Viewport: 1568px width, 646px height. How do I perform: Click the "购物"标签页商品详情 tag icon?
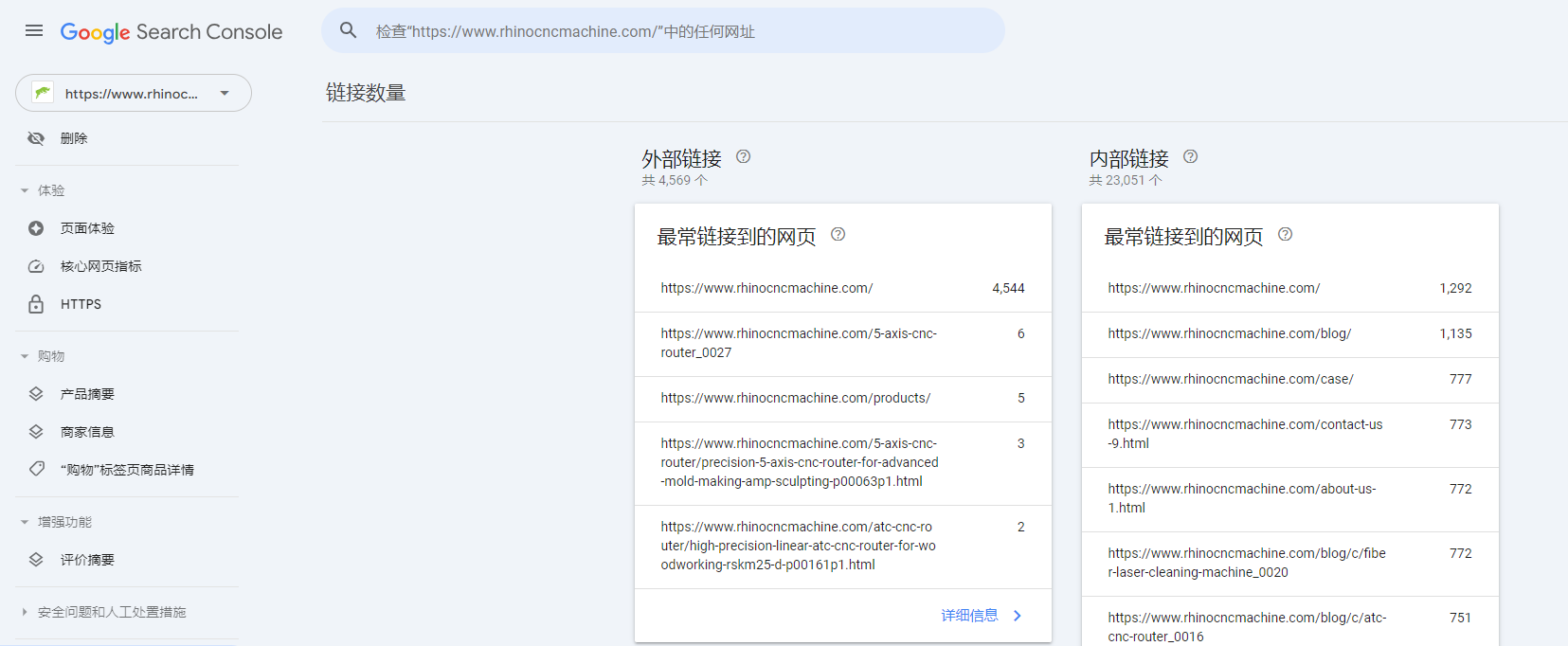(36, 469)
